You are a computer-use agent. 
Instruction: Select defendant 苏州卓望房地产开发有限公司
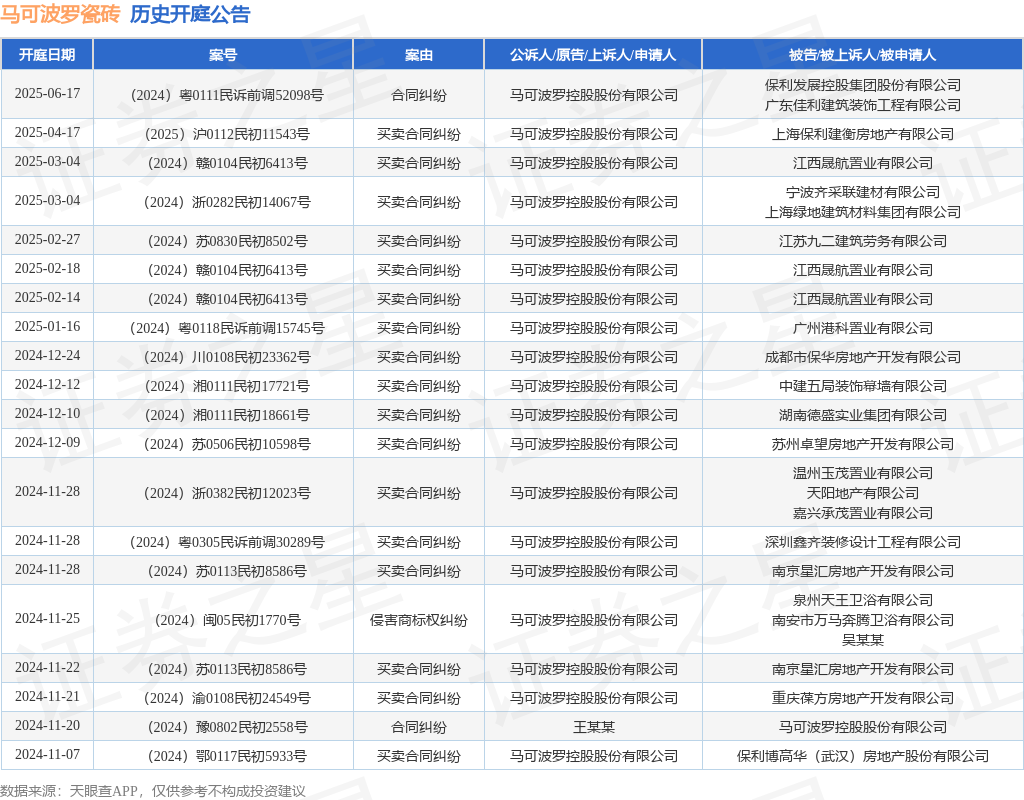click(x=863, y=445)
